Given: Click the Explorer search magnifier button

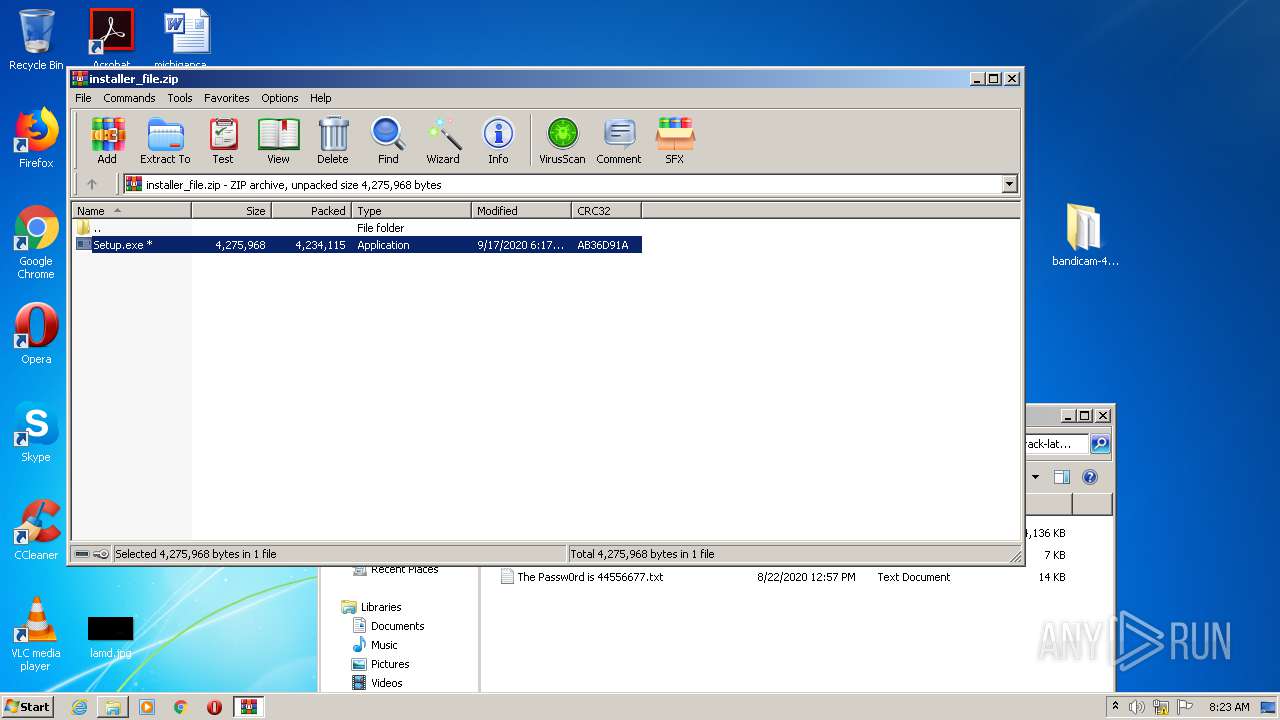Looking at the screenshot, I should (1100, 443).
